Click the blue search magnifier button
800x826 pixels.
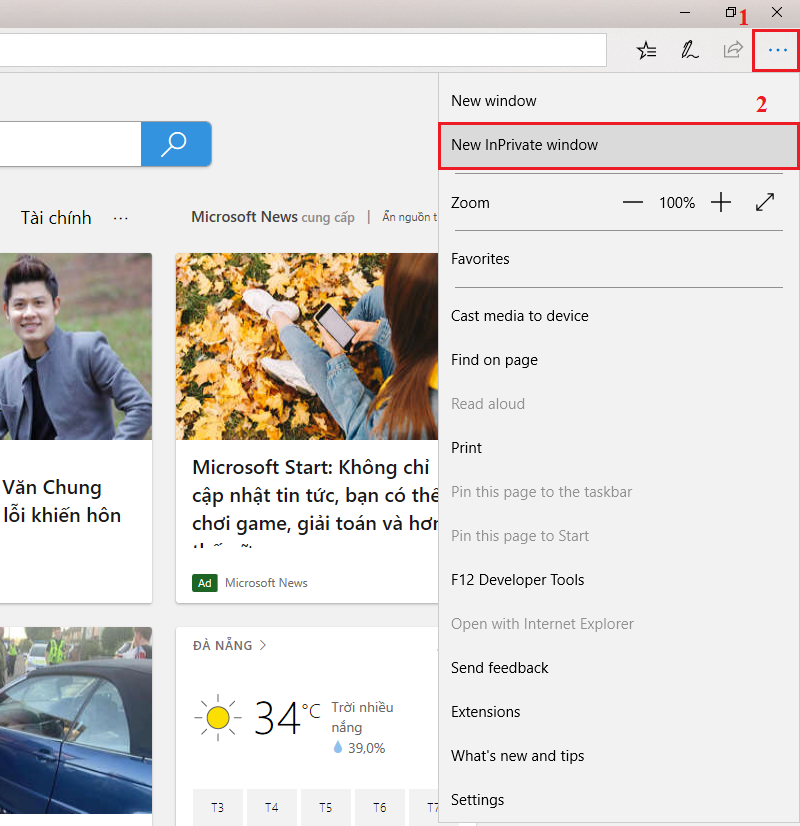click(175, 144)
